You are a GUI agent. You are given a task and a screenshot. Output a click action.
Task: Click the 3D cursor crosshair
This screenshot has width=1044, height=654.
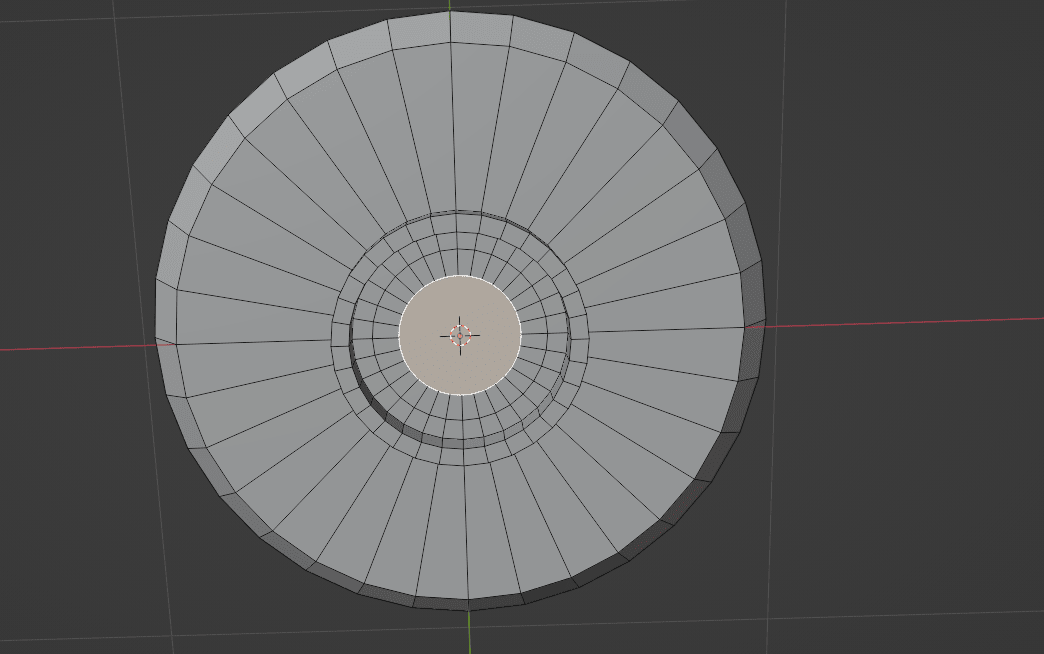[x=460, y=335]
